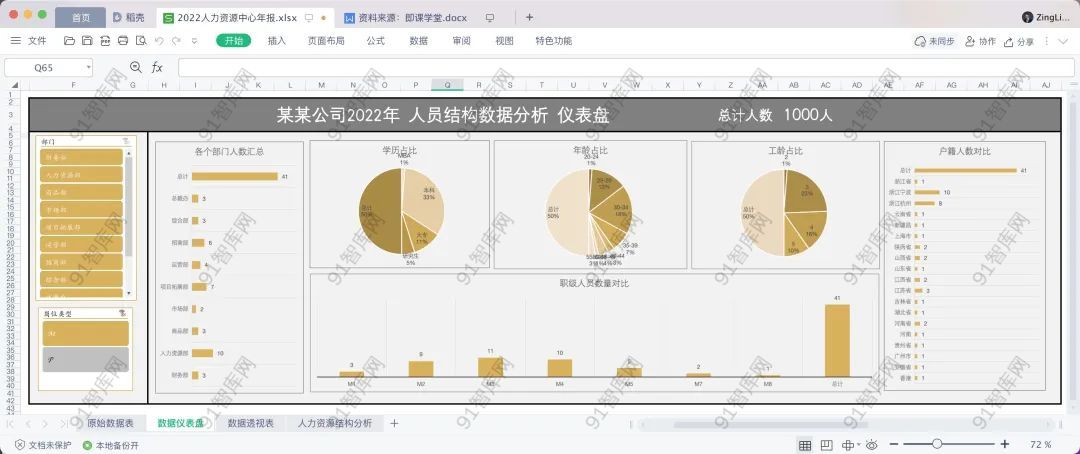Switch to the 数据透视表 sheet tab
The height and width of the screenshot is (454, 1080).
pos(250,423)
